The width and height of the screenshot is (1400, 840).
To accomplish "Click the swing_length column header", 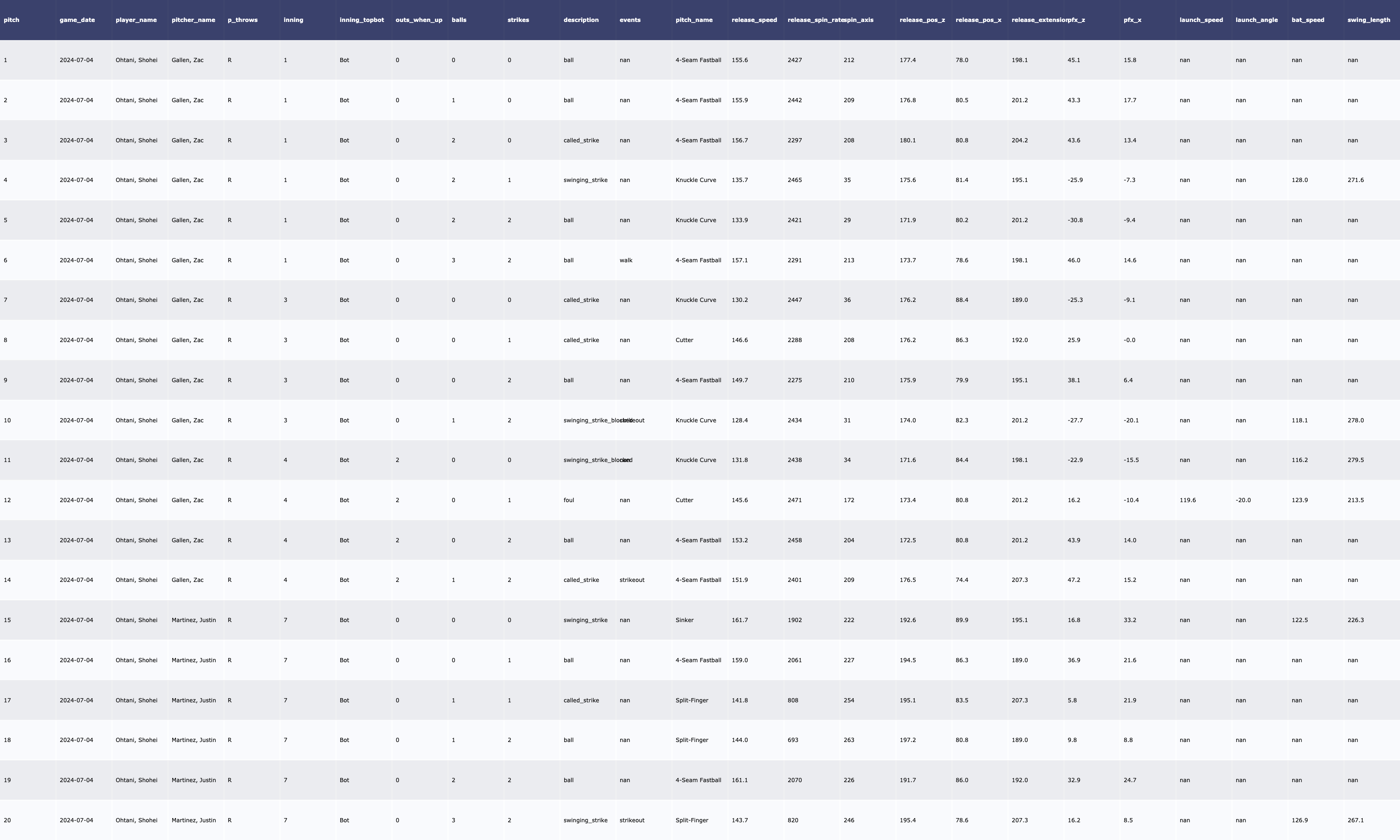I will point(1368,20).
